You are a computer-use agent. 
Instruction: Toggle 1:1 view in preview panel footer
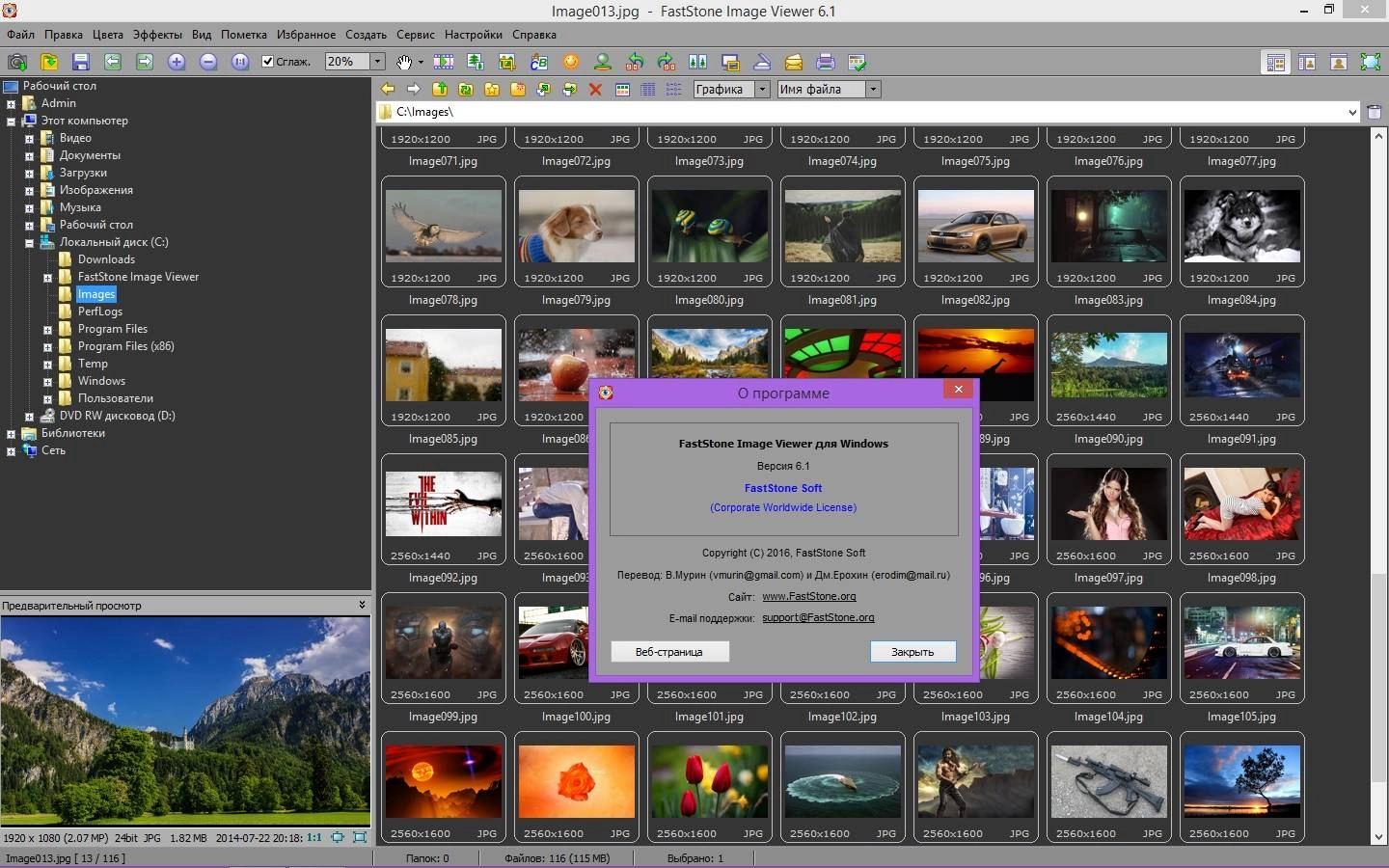pyautogui.click(x=314, y=838)
